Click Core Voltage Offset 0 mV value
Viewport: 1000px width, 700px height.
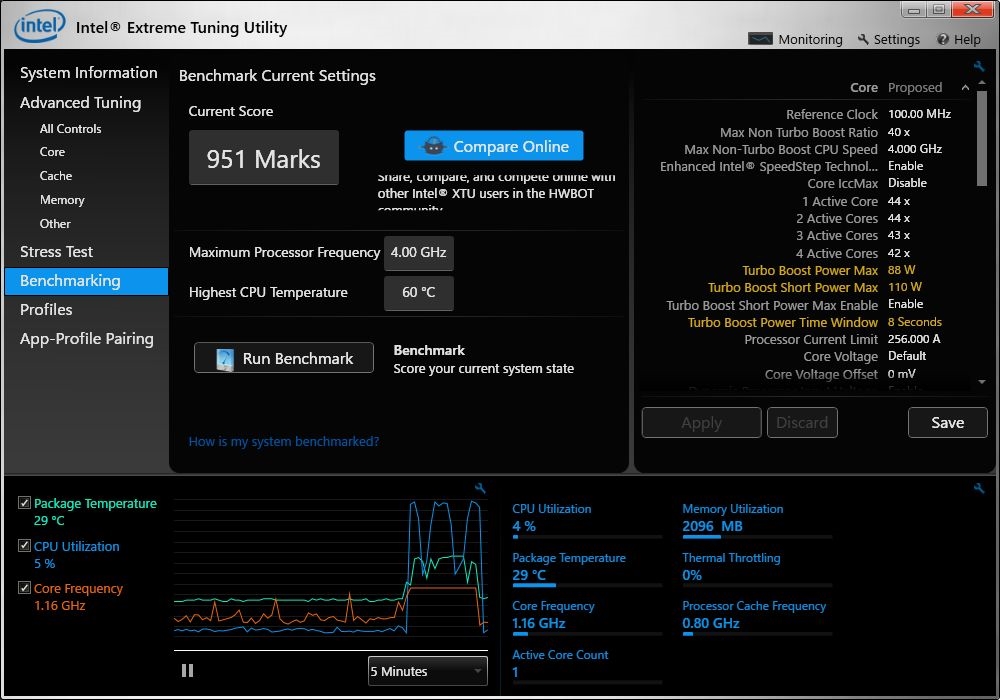click(901, 374)
